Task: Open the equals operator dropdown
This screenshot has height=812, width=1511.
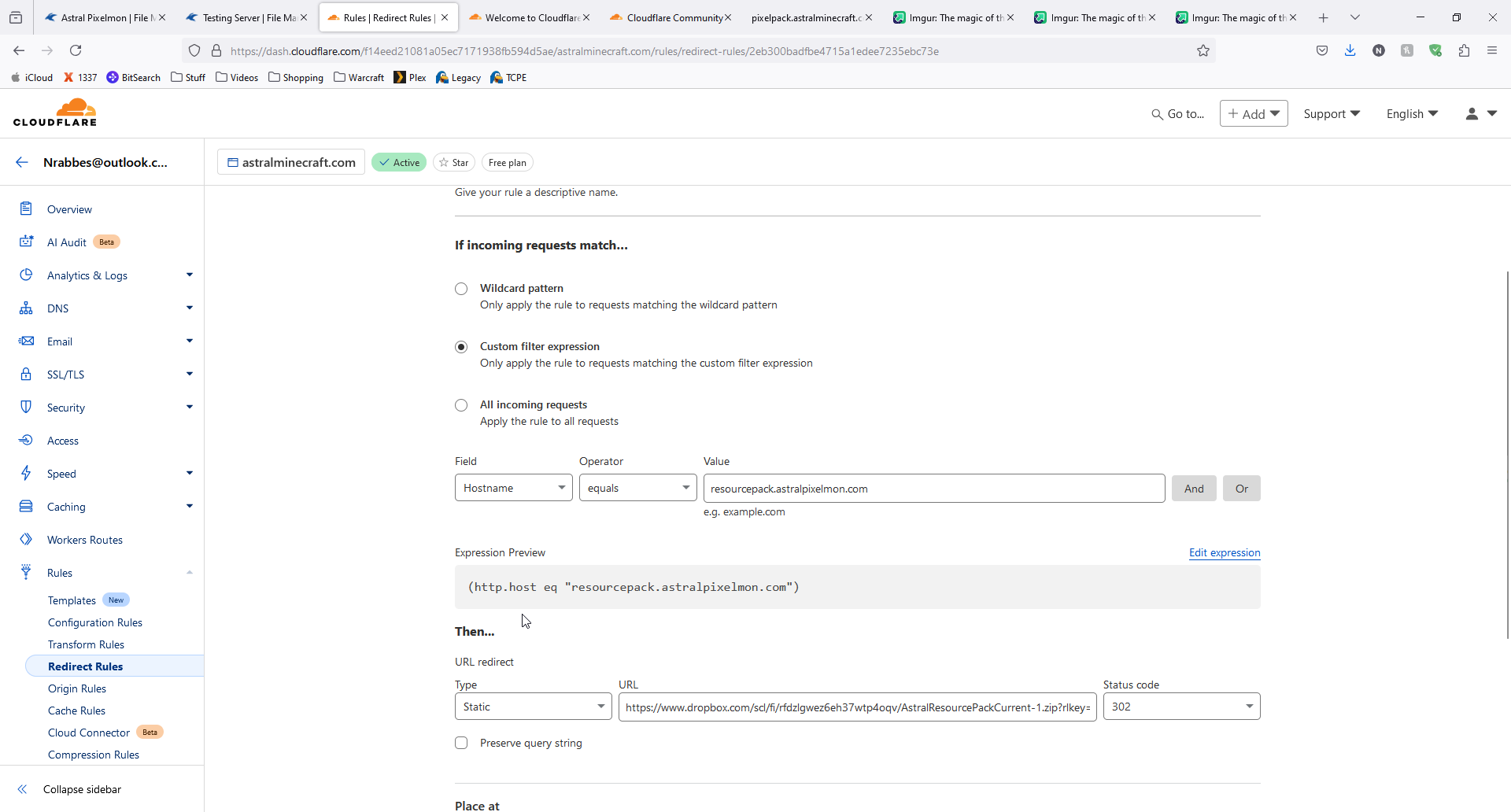Action: (637, 488)
